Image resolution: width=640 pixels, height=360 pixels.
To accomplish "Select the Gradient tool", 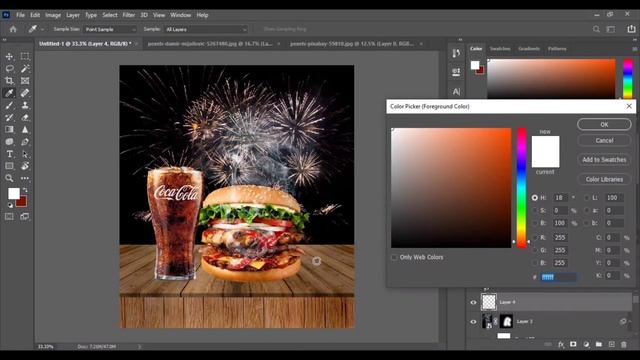I will (x=9, y=129).
